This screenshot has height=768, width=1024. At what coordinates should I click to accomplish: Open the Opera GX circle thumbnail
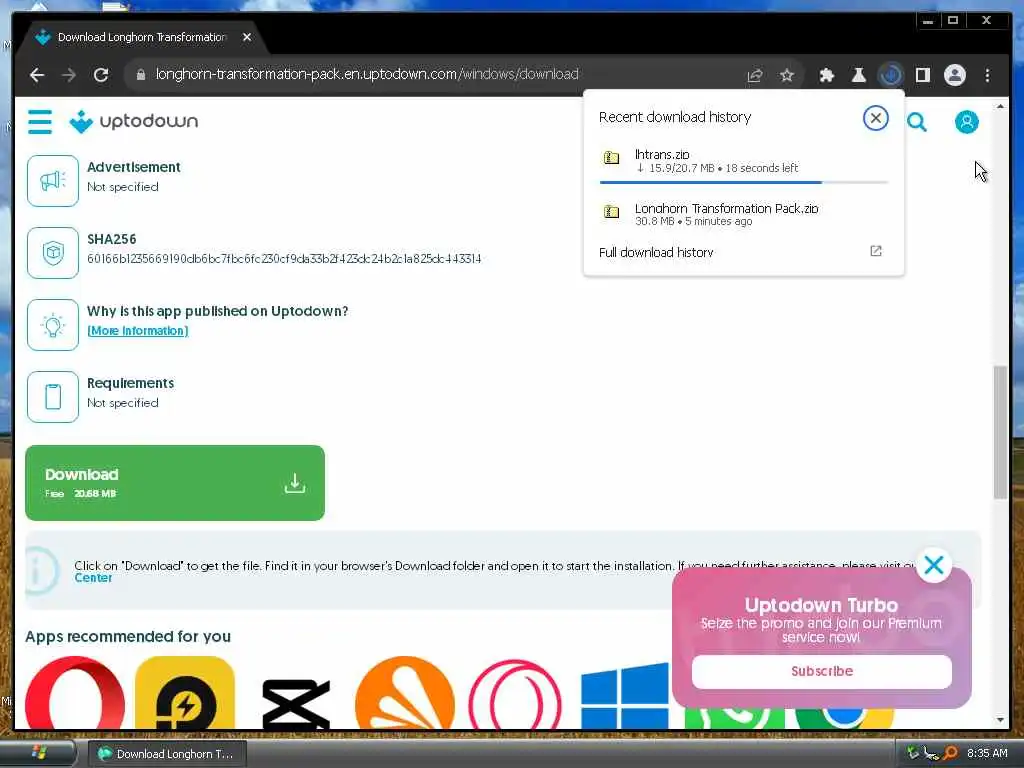515,694
